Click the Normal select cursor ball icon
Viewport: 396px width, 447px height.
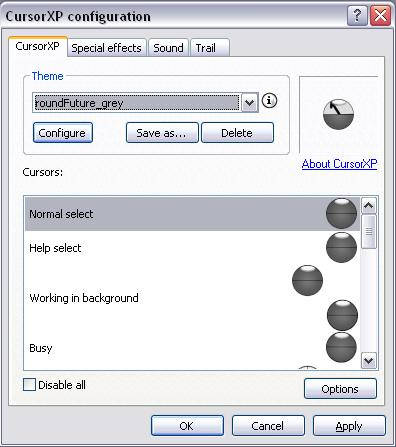pyautogui.click(x=341, y=213)
